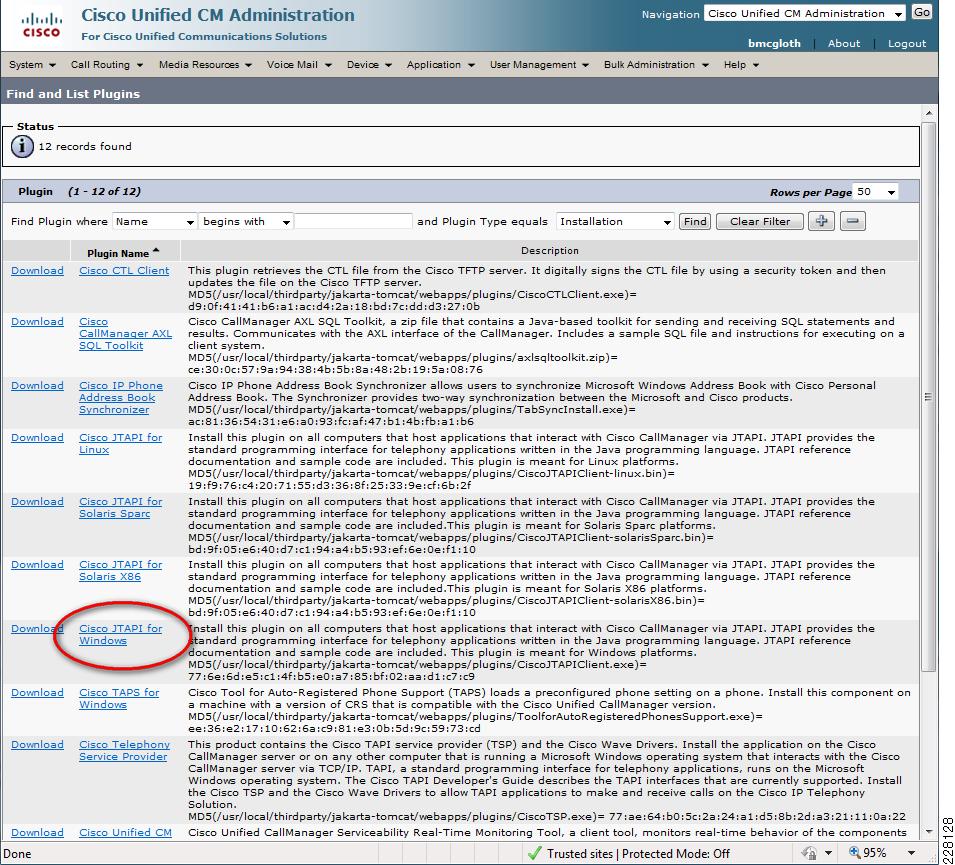Click the vertical scrollbar thumb
Screen dimensions: 955x865
pyautogui.click(x=928, y=396)
